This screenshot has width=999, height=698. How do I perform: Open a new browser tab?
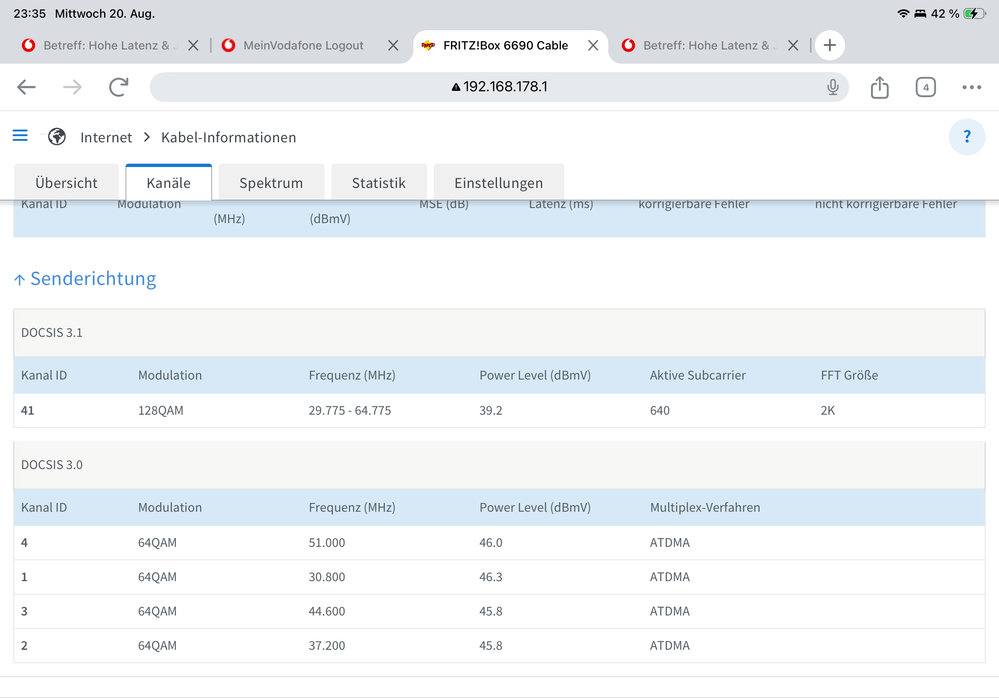click(x=829, y=45)
